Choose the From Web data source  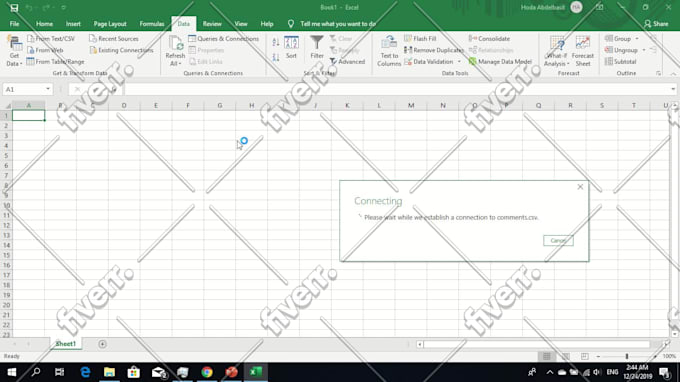[45, 50]
